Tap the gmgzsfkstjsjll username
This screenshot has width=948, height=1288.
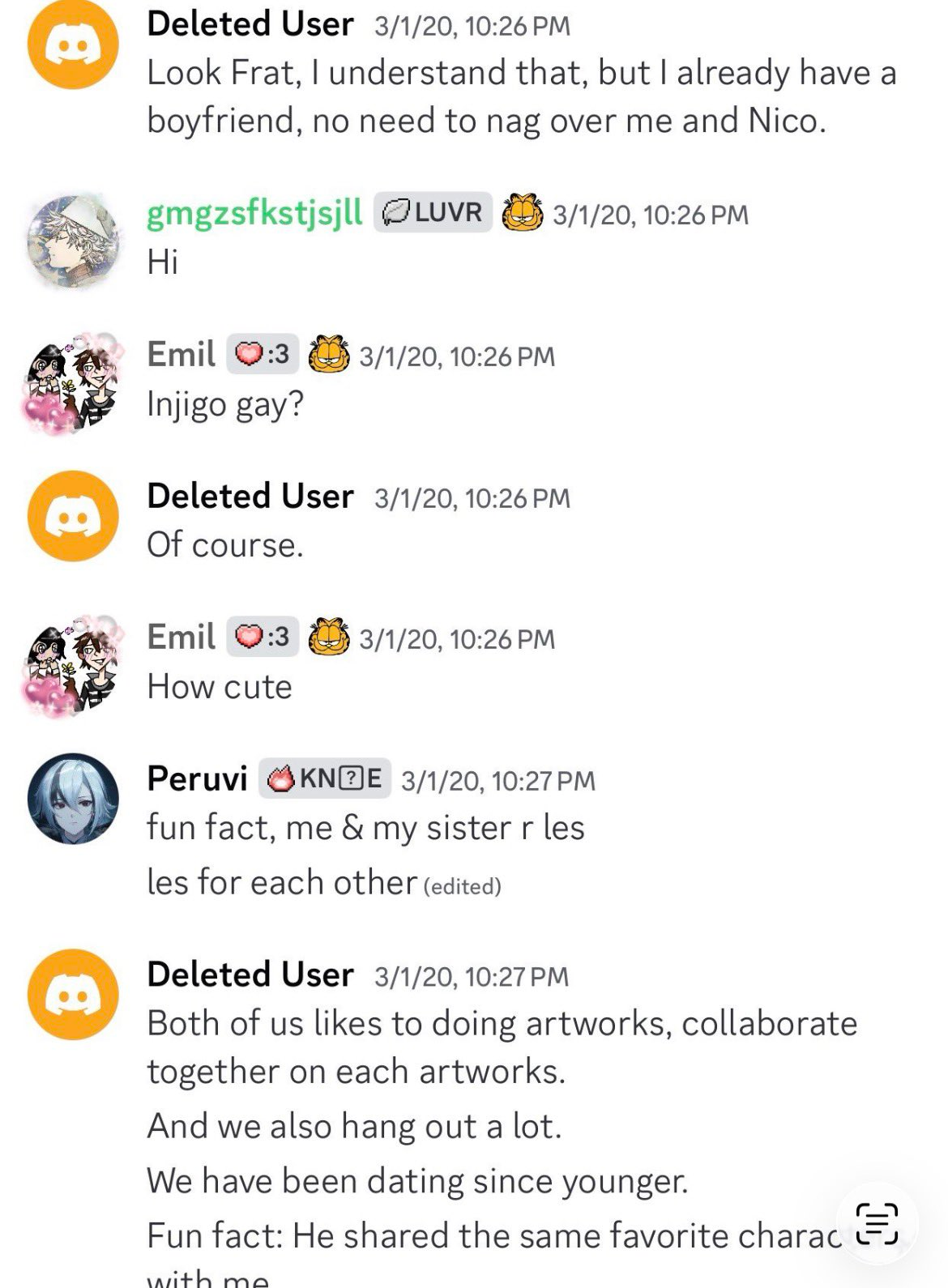coord(254,213)
